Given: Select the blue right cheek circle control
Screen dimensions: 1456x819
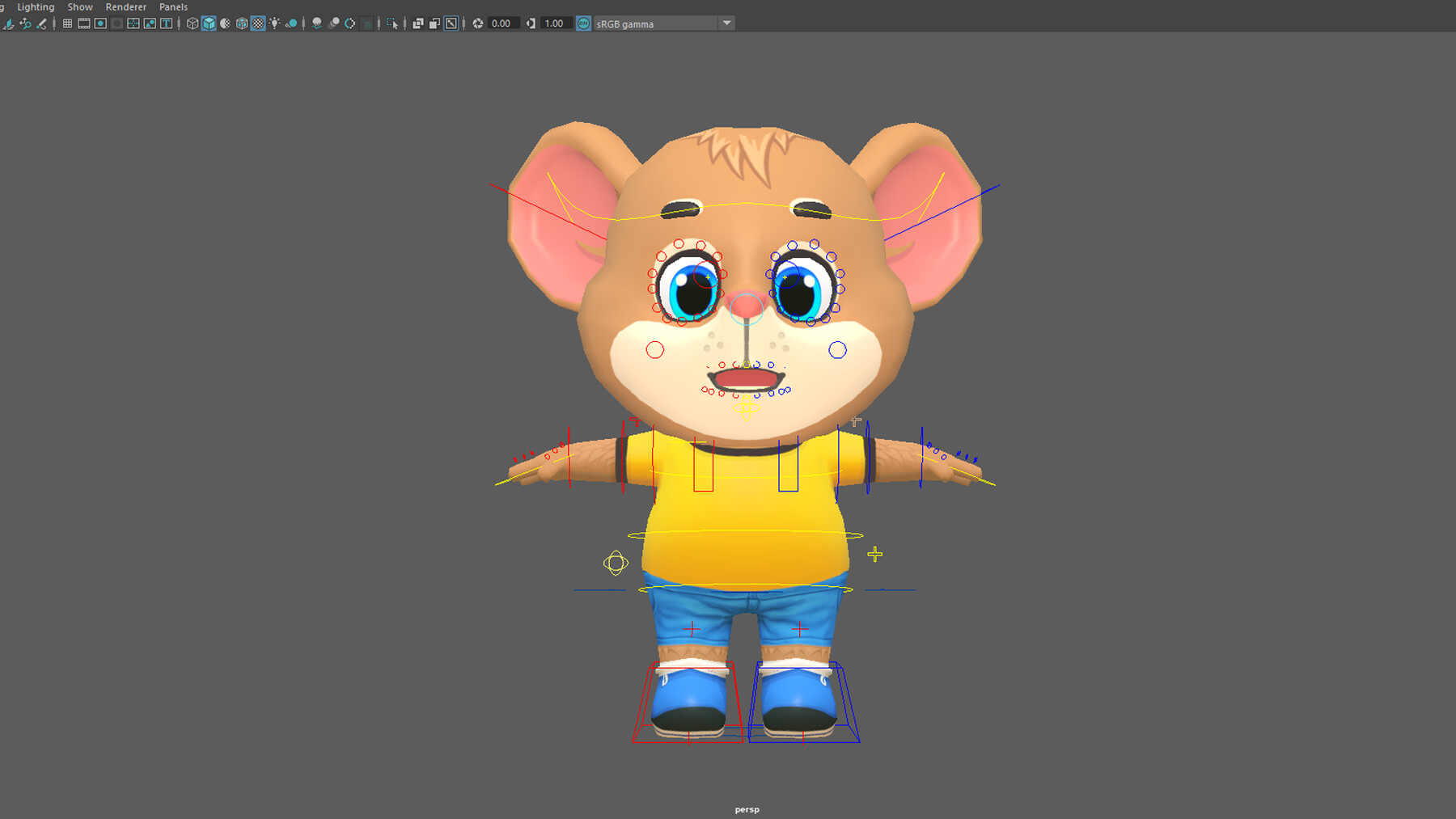Looking at the screenshot, I should [837, 350].
